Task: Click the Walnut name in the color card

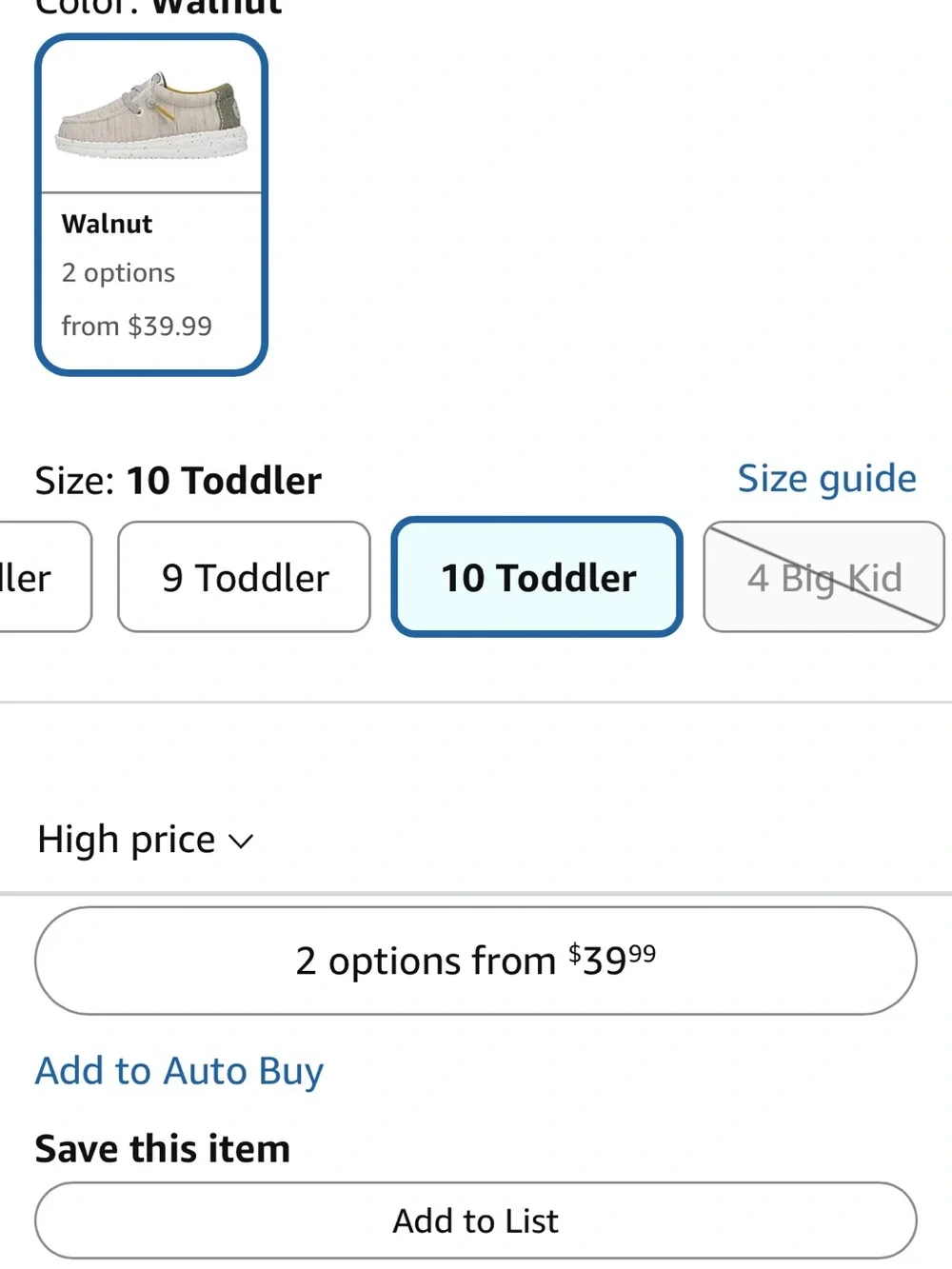Action: [x=107, y=224]
